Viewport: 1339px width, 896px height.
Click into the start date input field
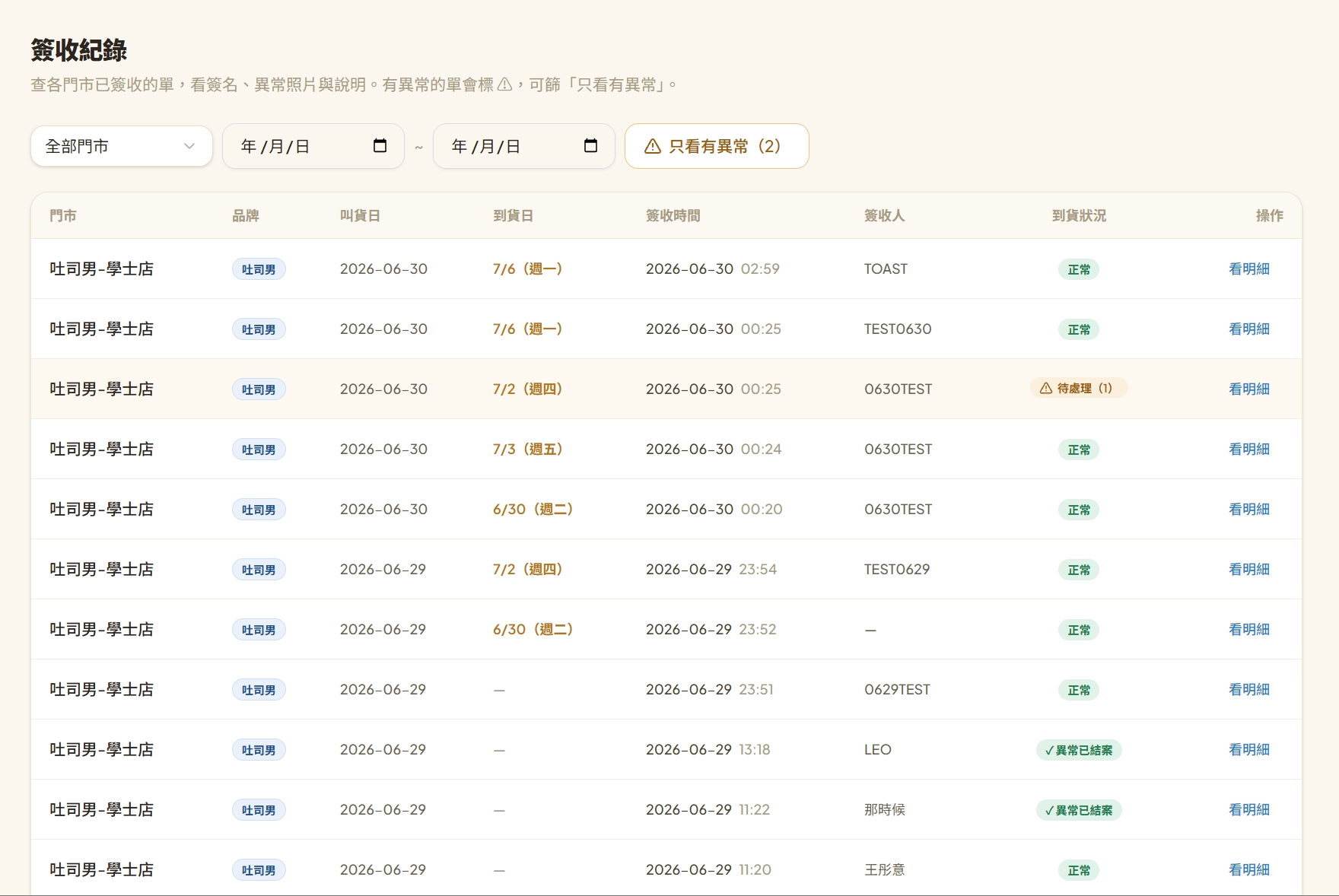pos(313,146)
